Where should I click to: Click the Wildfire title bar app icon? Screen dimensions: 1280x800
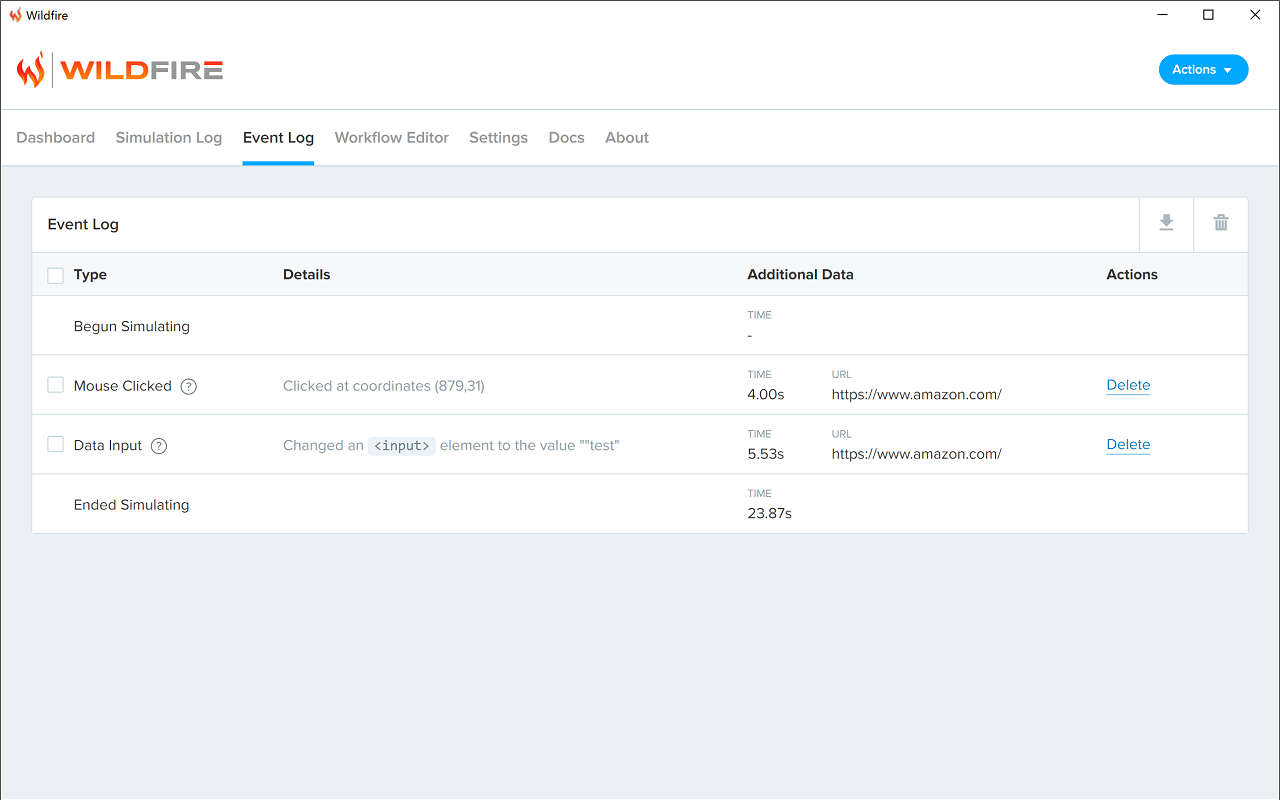(x=15, y=15)
